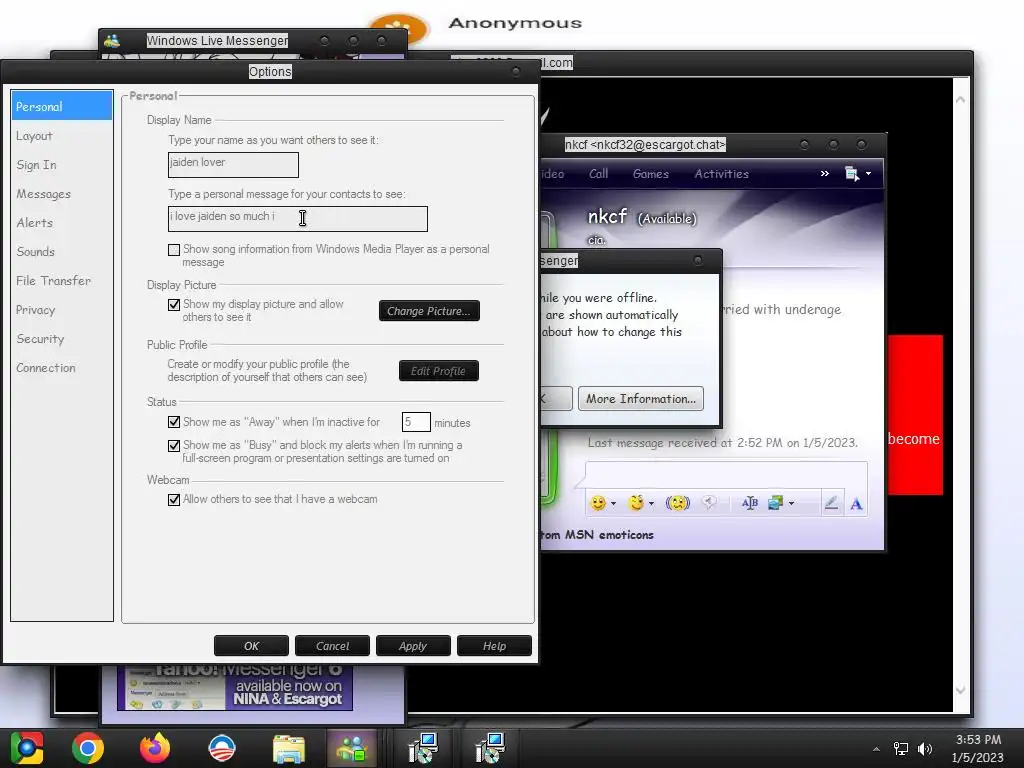Select Windows Live Messenger taskbar button

pos(351,748)
